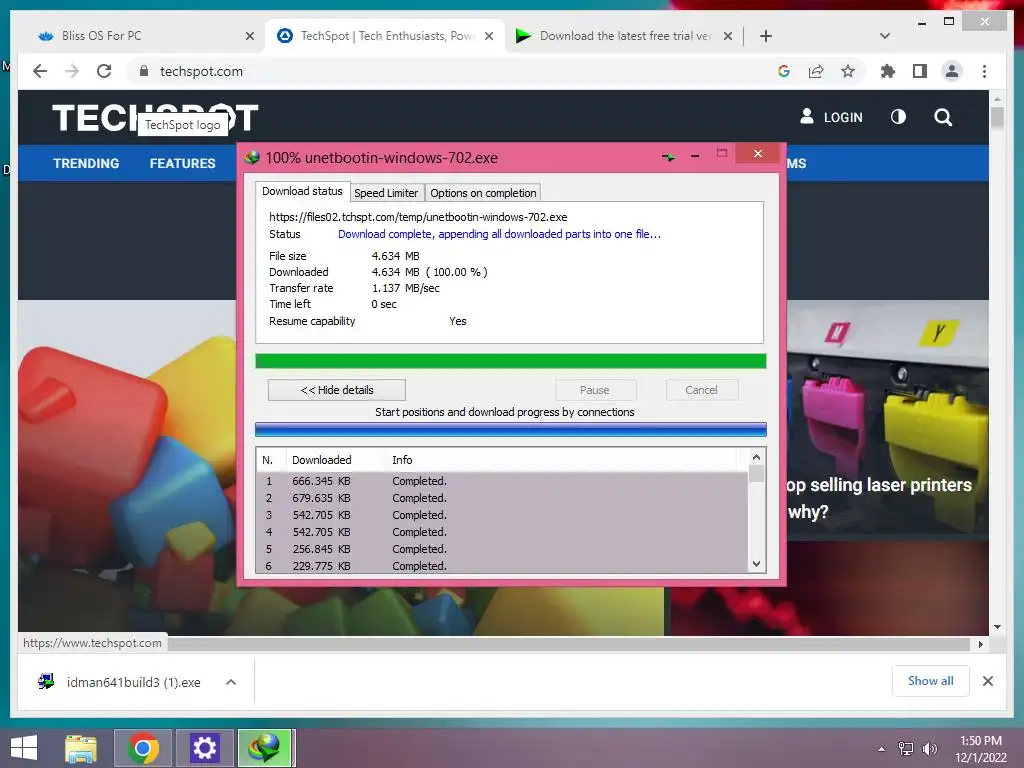Click the green arrow tray icon in IDM title
The width and height of the screenshot is (1024, 768).
pyautogui.click(x=668, y=157)
